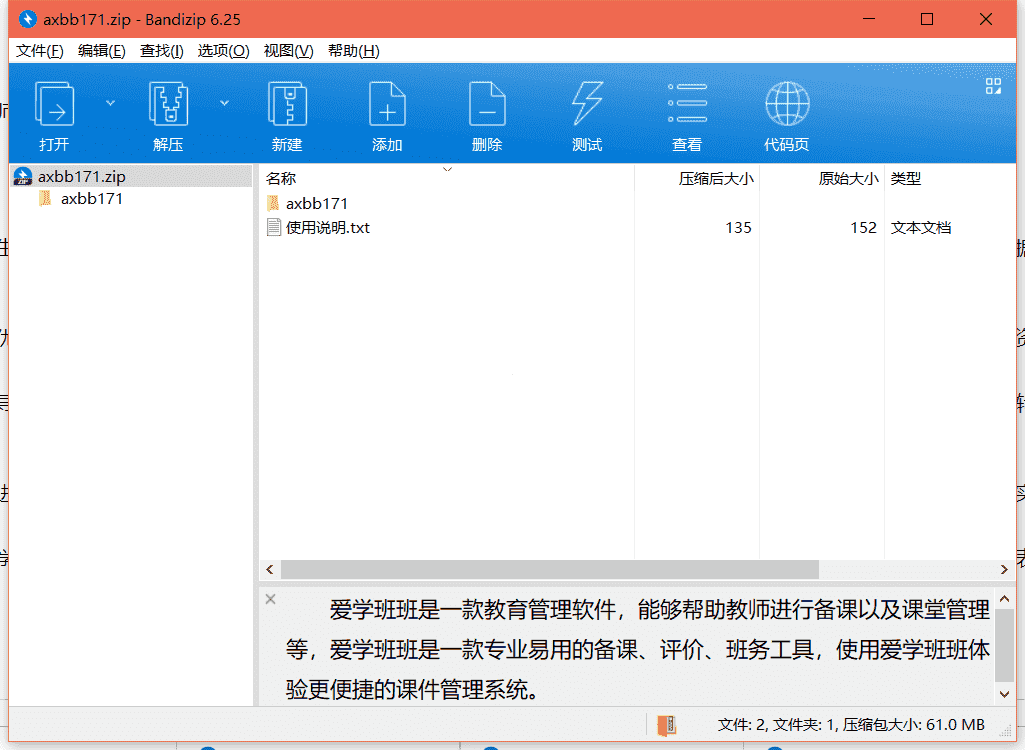Click the horizontal scrollbar thumb in file list
This screenshot has height=750, width=1025.
pos(550,570)
